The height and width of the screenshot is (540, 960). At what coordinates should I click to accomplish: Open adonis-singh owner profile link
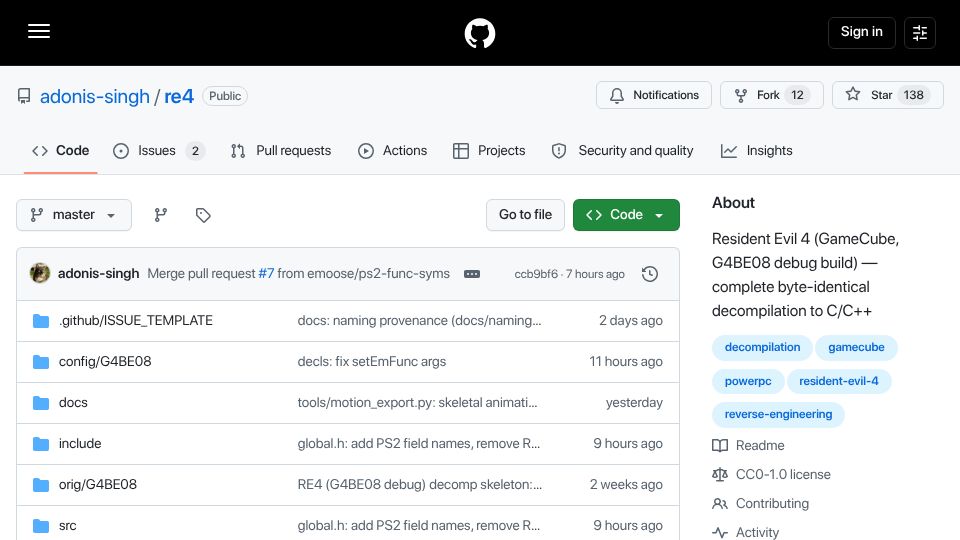pos(95,96)
